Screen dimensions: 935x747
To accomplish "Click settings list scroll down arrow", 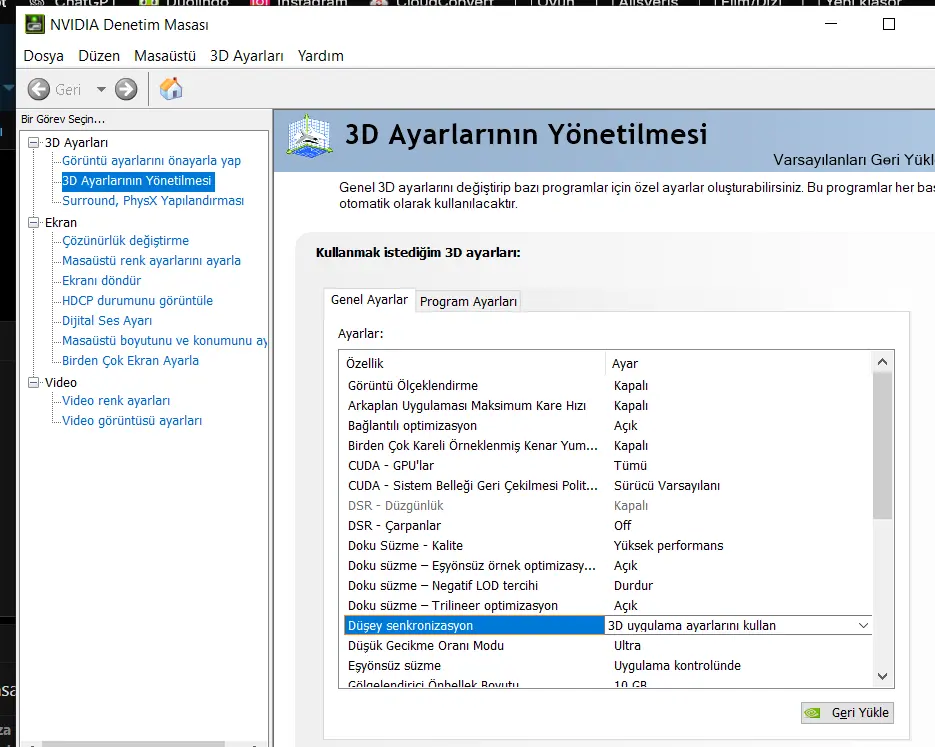I will coord(883,676).
